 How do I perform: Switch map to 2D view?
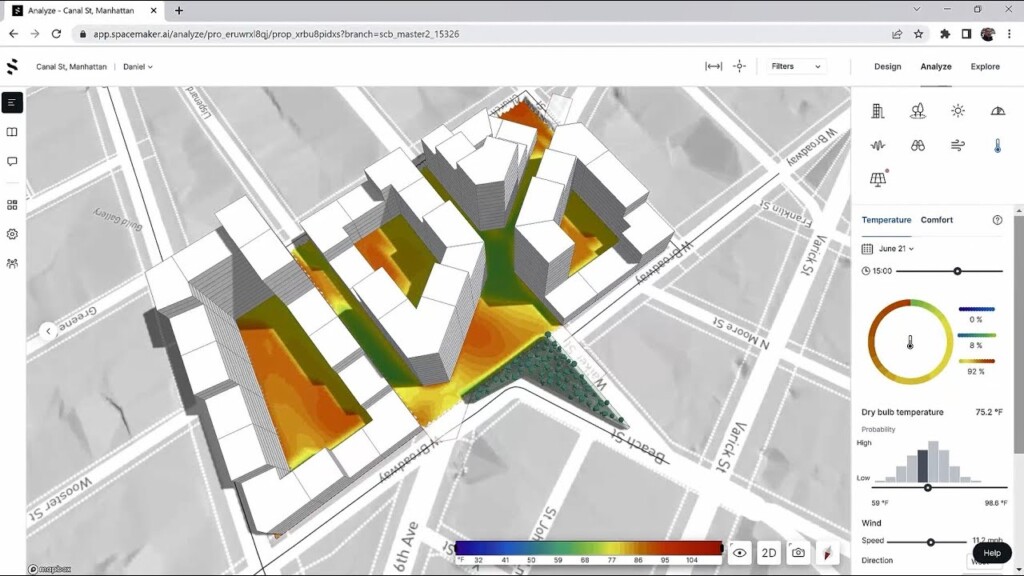click(x=769, y=552)
